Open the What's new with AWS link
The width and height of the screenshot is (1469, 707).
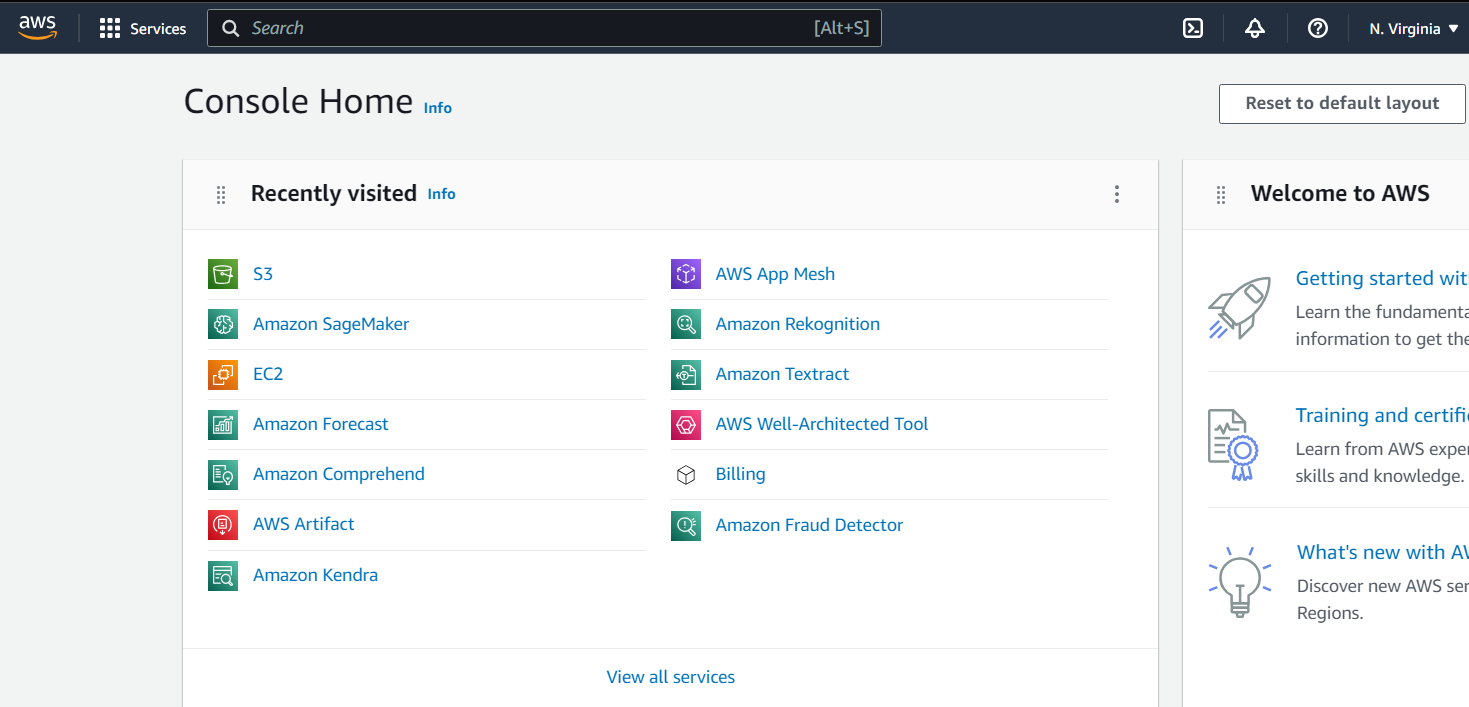(x=1383, y=552)
